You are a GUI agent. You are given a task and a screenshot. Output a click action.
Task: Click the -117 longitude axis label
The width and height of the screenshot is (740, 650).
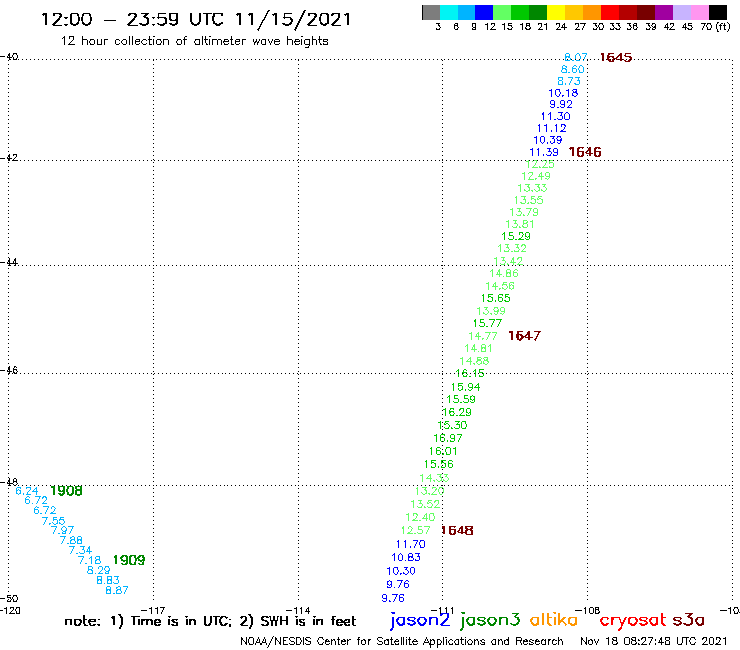[x=153, y=610]
